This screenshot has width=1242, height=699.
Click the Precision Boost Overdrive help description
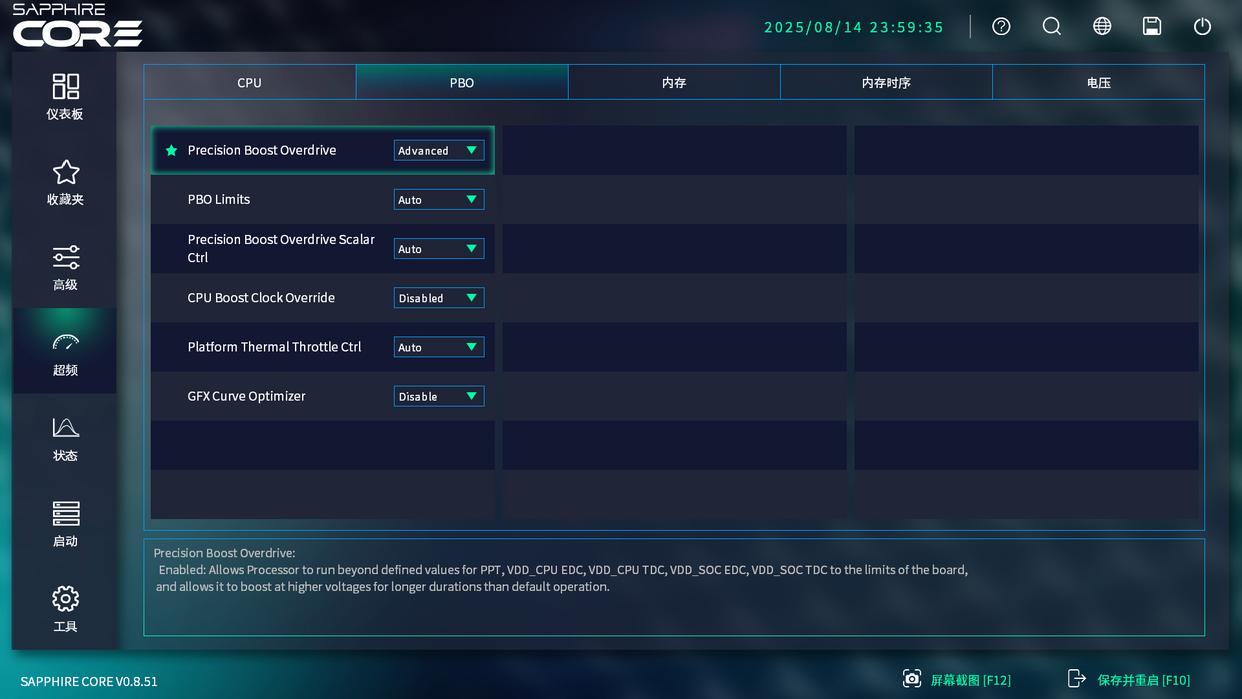(x=560, y=570)
